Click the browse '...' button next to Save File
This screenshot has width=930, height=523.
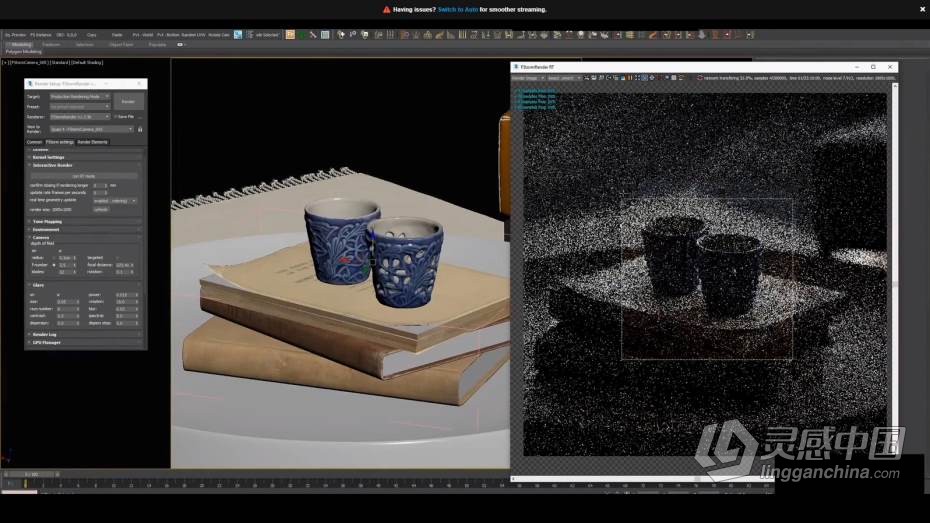click(140, 117)
